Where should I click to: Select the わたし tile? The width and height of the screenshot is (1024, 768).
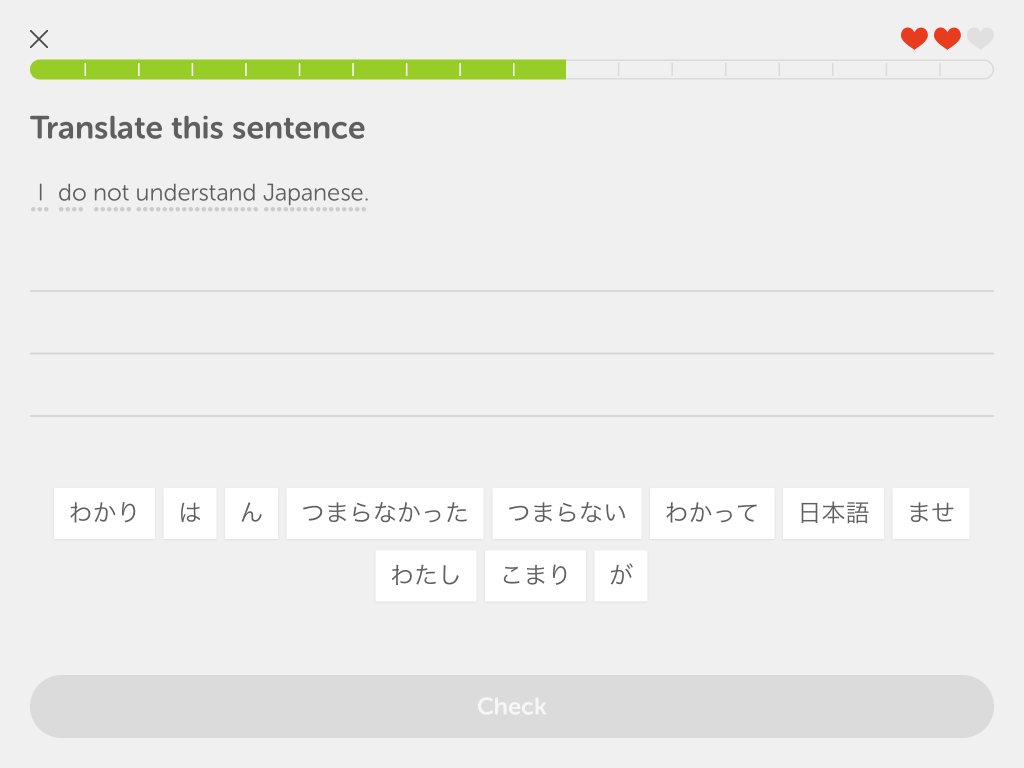click(426, 576)
